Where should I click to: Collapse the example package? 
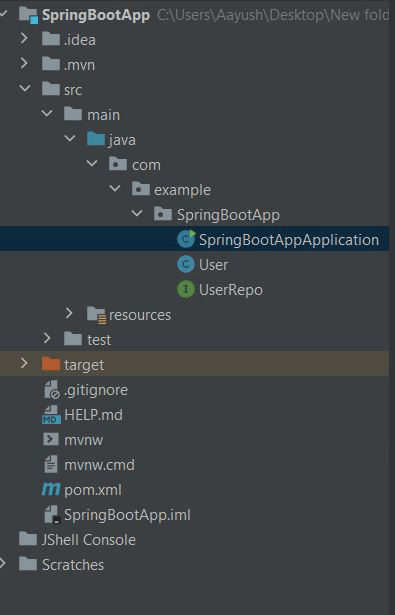coord(115,189)
